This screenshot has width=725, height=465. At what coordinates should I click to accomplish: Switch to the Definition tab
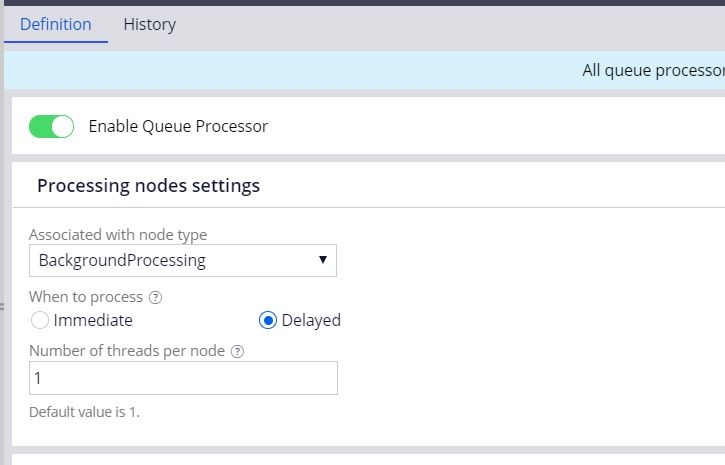tap(56, 24)
